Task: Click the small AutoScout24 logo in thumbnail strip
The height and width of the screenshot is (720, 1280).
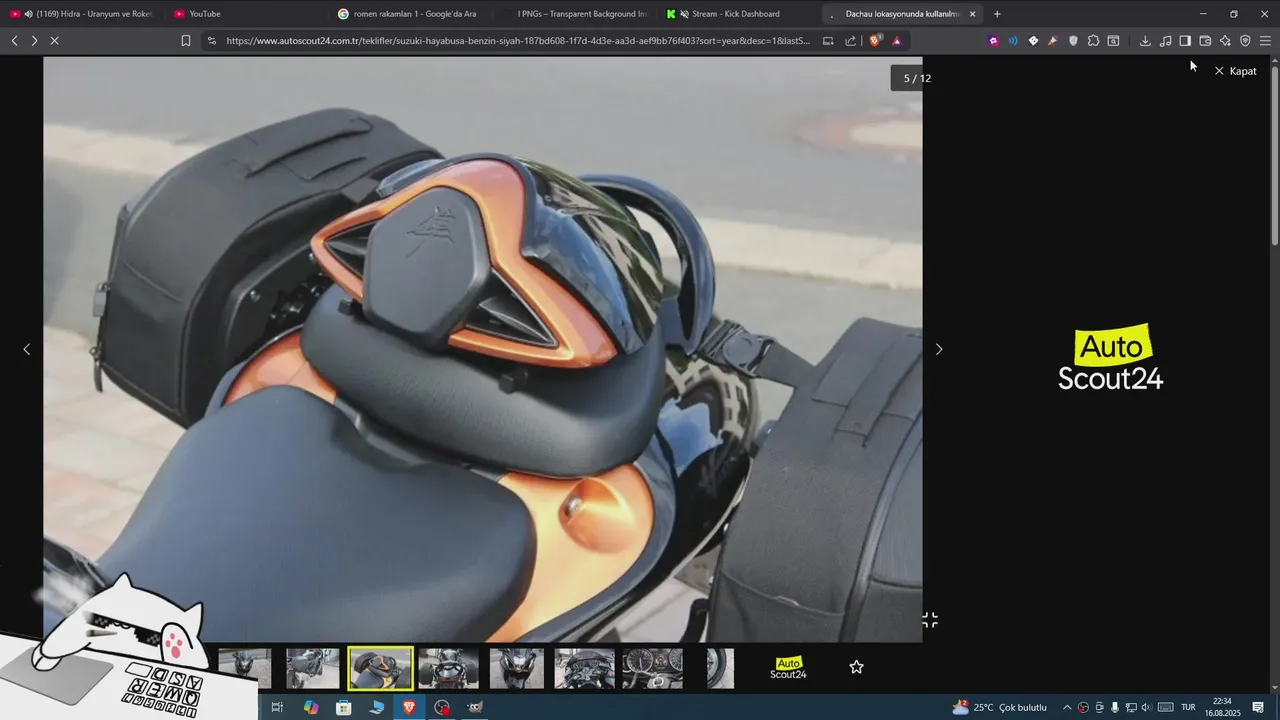Action: 788,668
